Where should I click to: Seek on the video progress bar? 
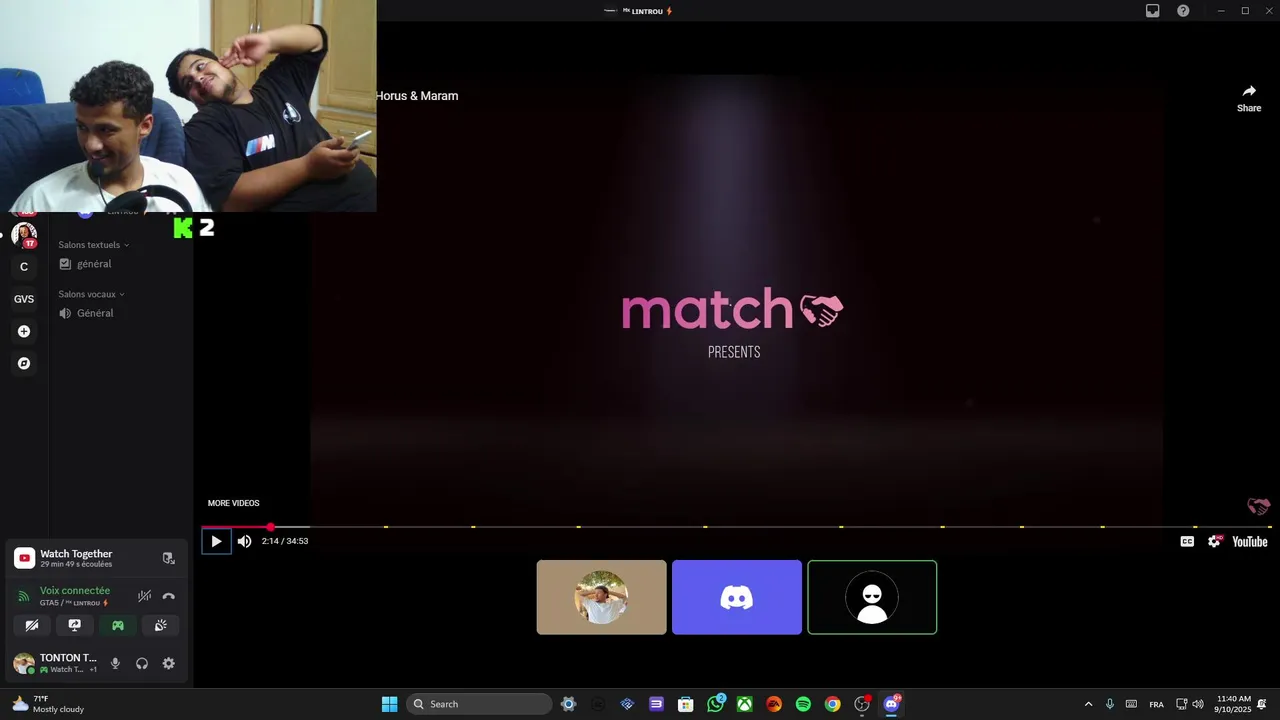point(736,527)
